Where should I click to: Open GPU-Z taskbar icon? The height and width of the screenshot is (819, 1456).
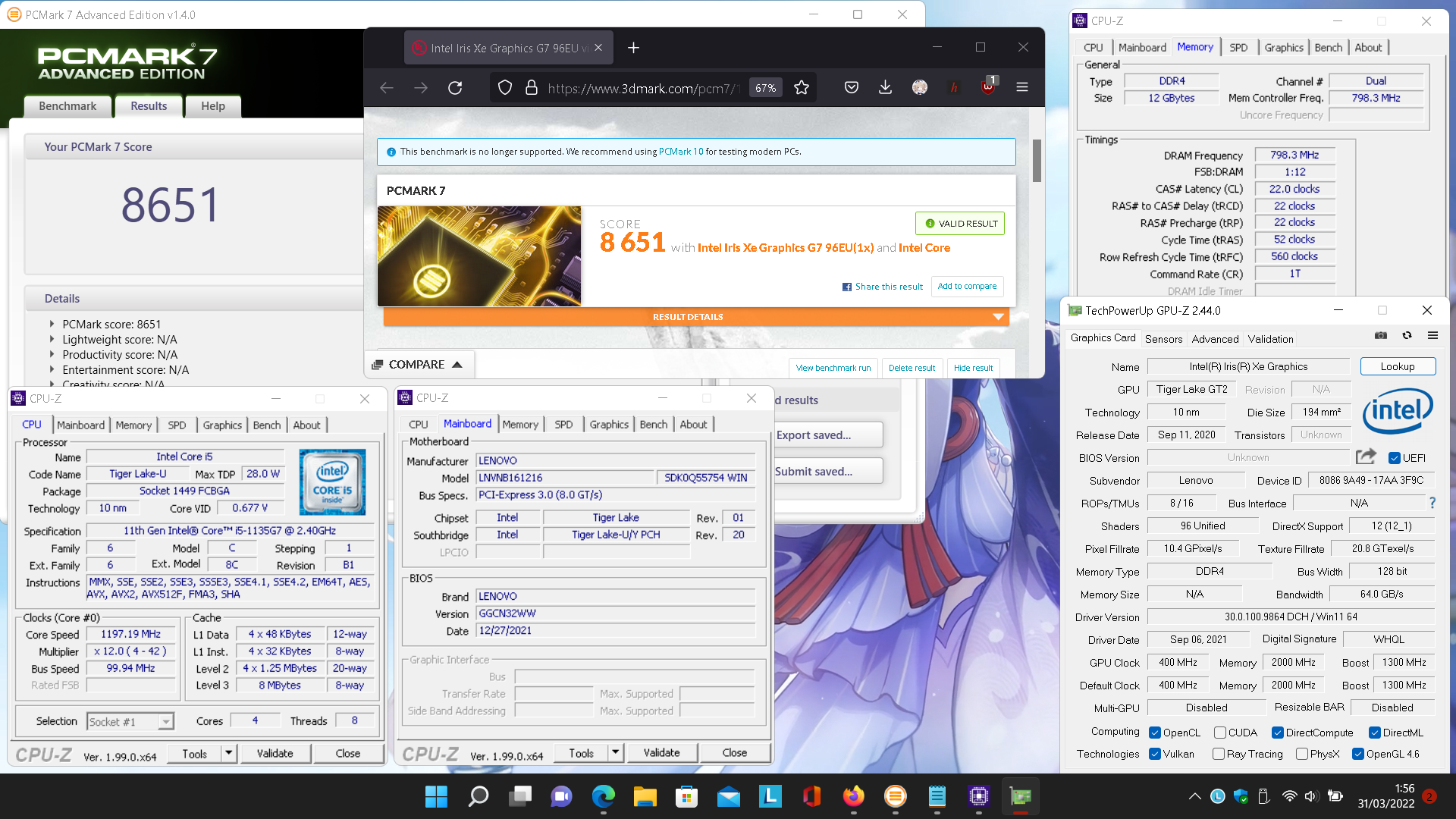1021,796
